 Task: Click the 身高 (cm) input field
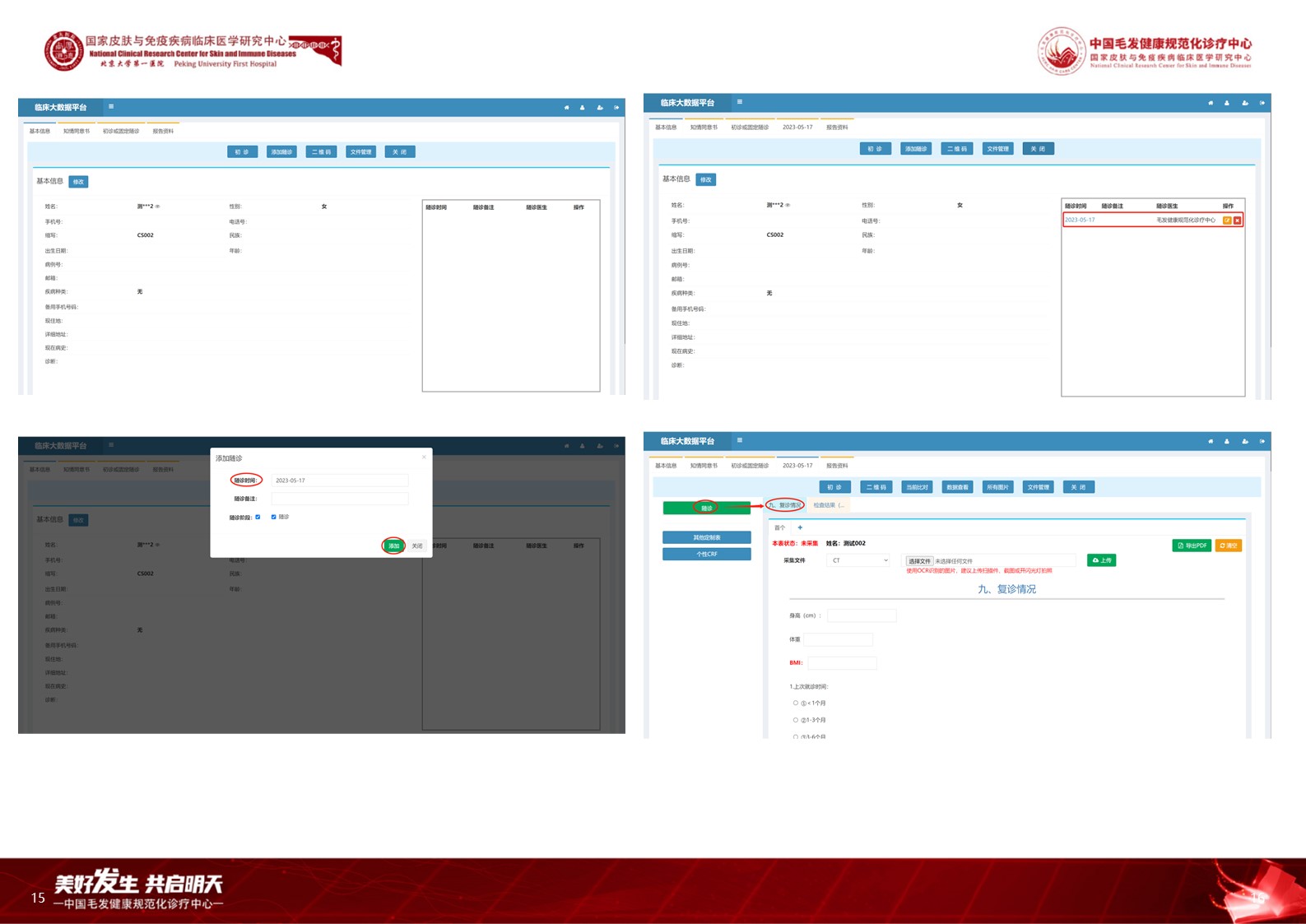click(862, 615)
